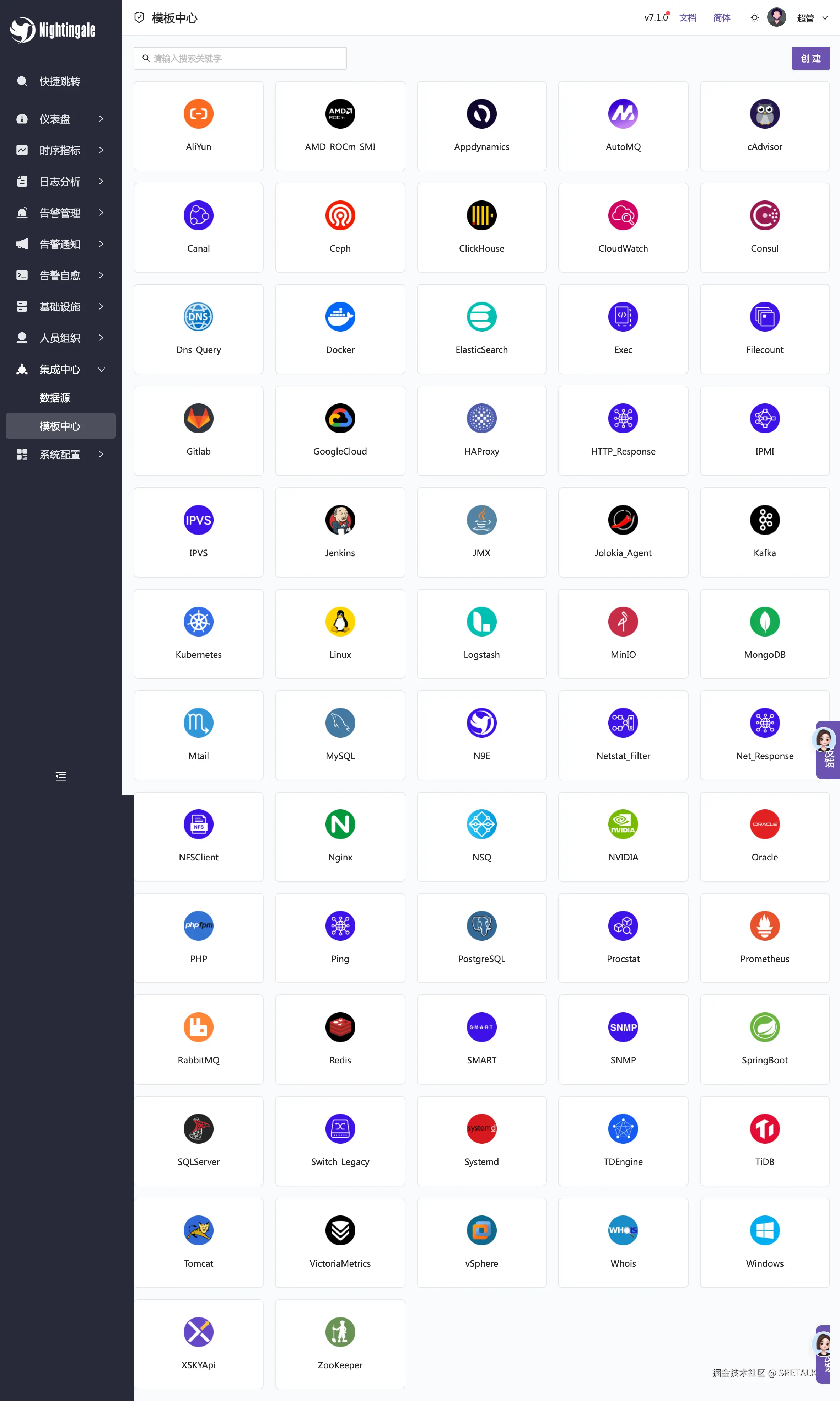Screen dimensions: 840x1401
Task: Collapse the 集成中心 sidebar section
Action: (x=60, y=370)
